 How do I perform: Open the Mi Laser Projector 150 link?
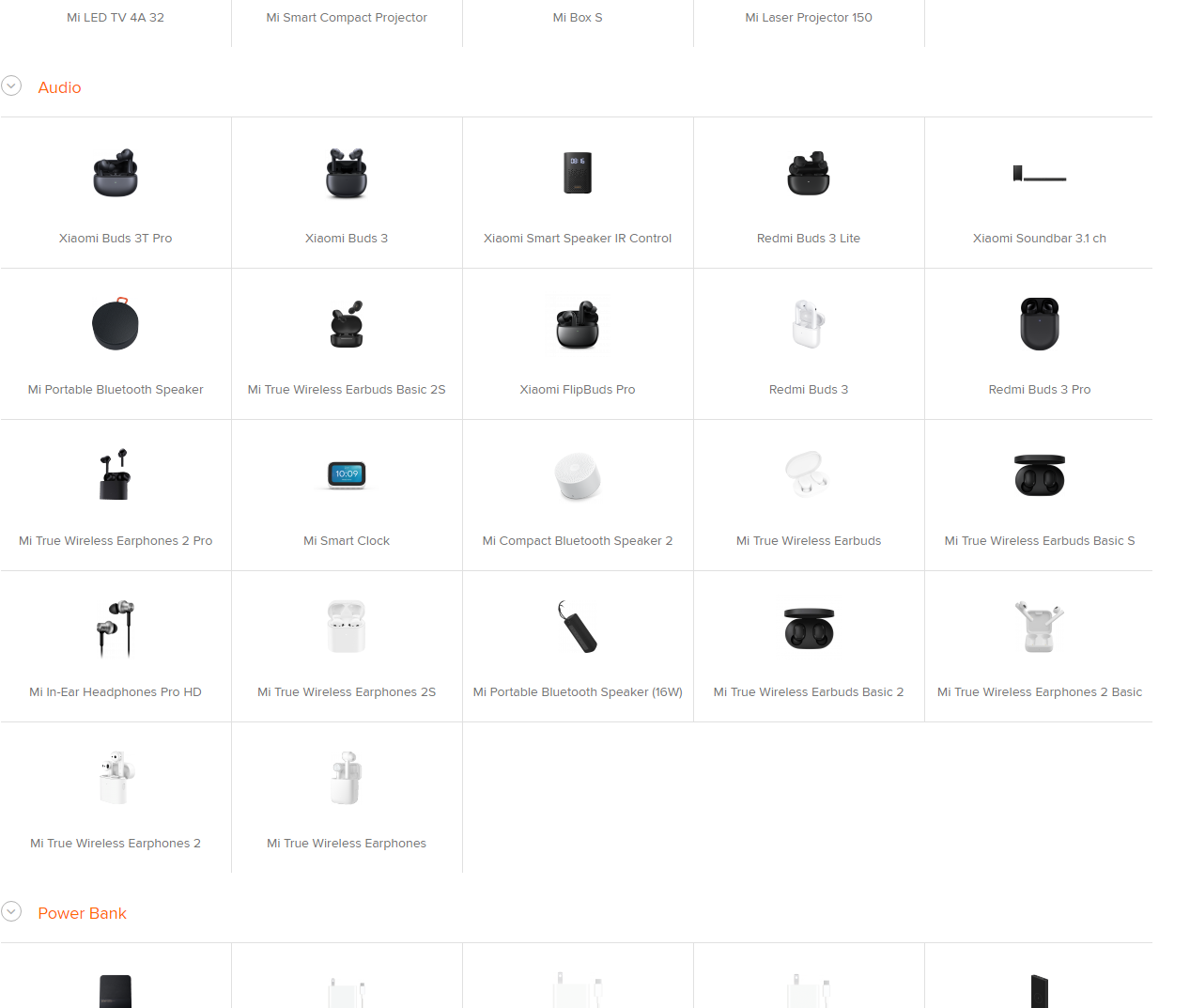809,18
